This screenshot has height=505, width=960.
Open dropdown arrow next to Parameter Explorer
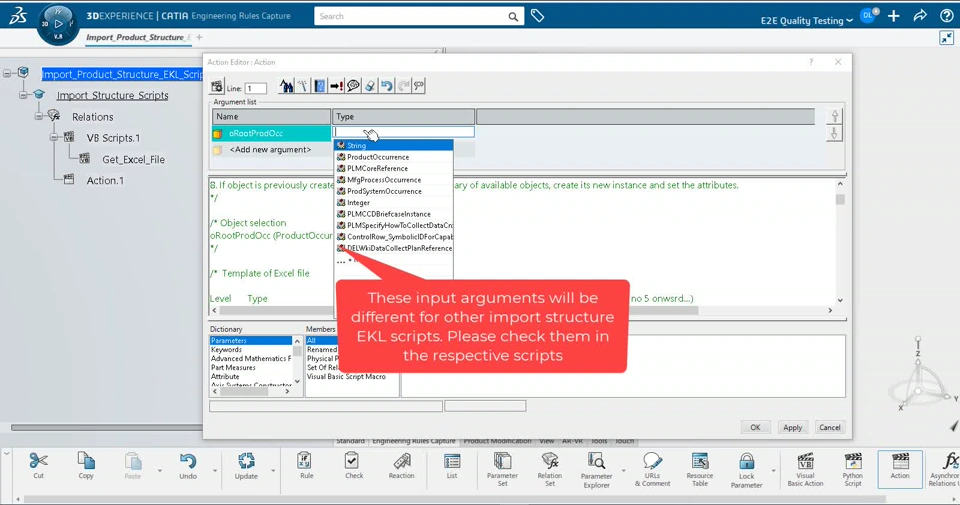tap(623, 471)
